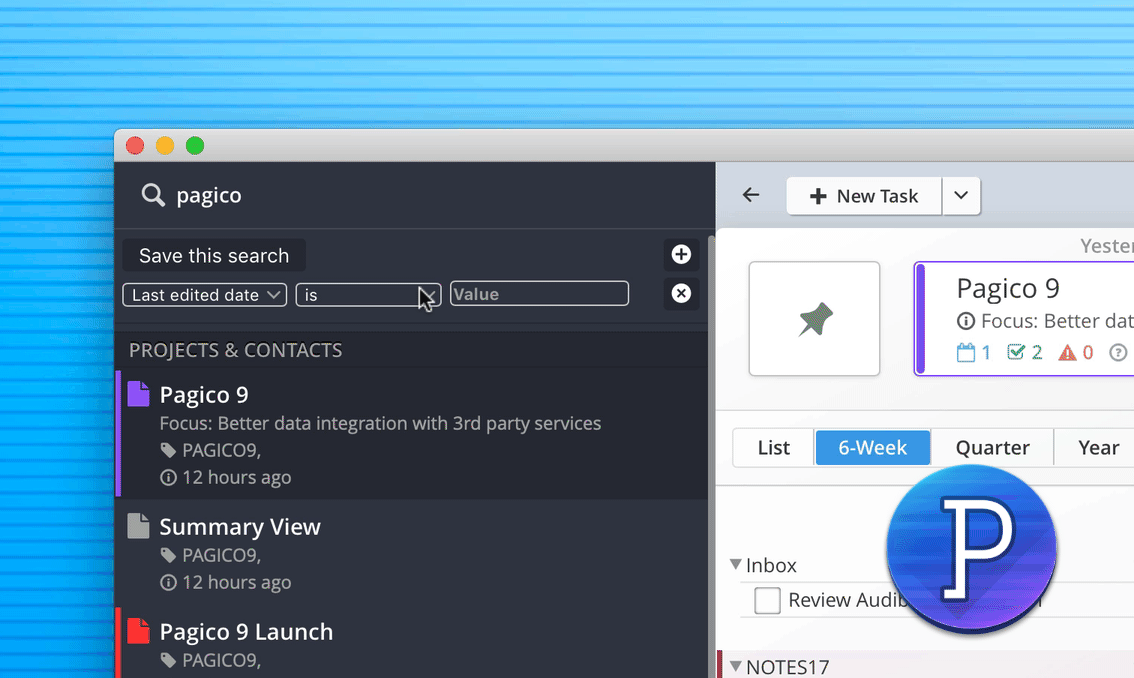Screen dimensions: 1134x678
Task: Switch to the Quarter tab
Action: tap(992, 448)
